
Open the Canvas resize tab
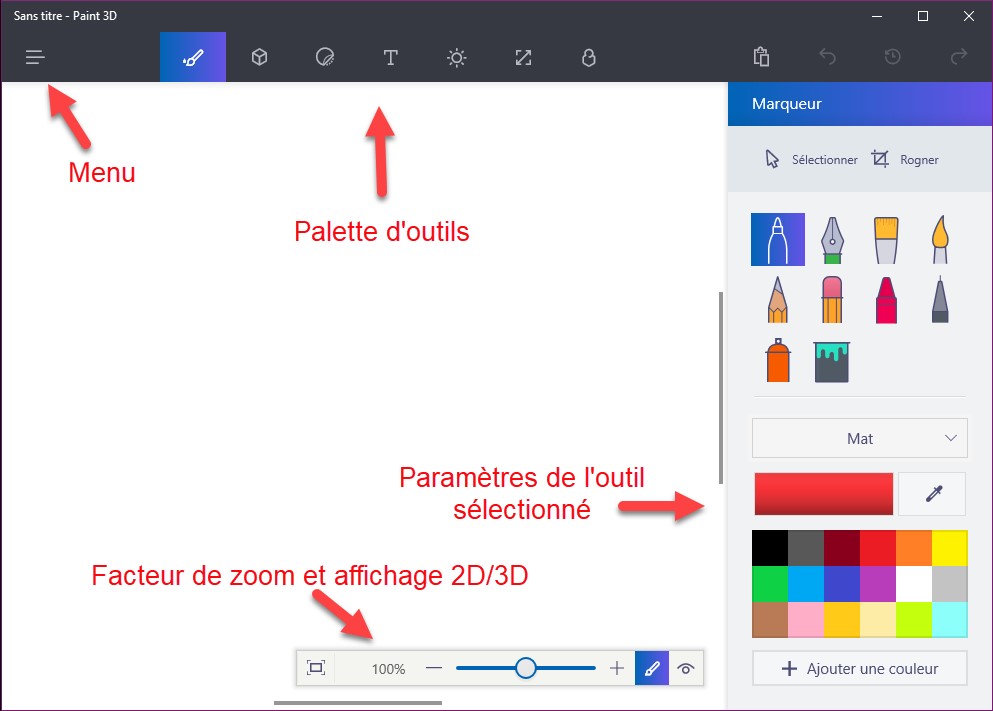click(523, 58)
